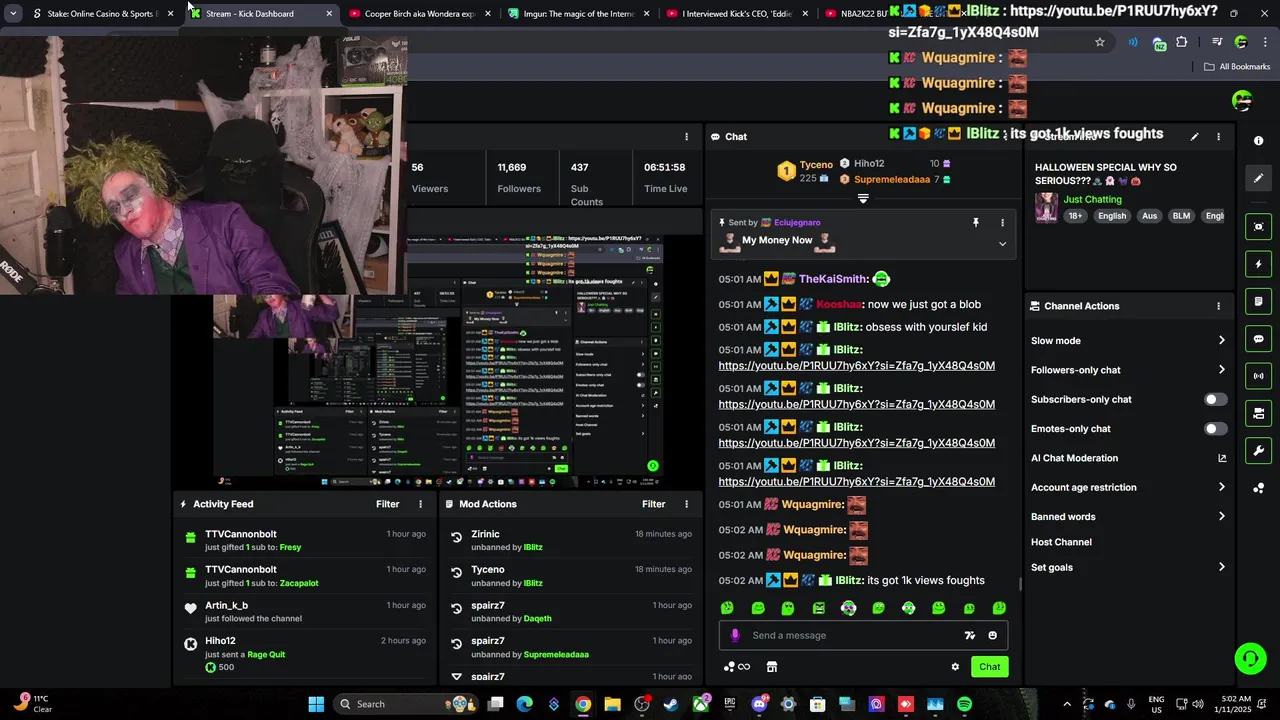Viewport: 1280px width, 720px height.
Task: Show hidden system tray icons
Action: point(1067,704)
